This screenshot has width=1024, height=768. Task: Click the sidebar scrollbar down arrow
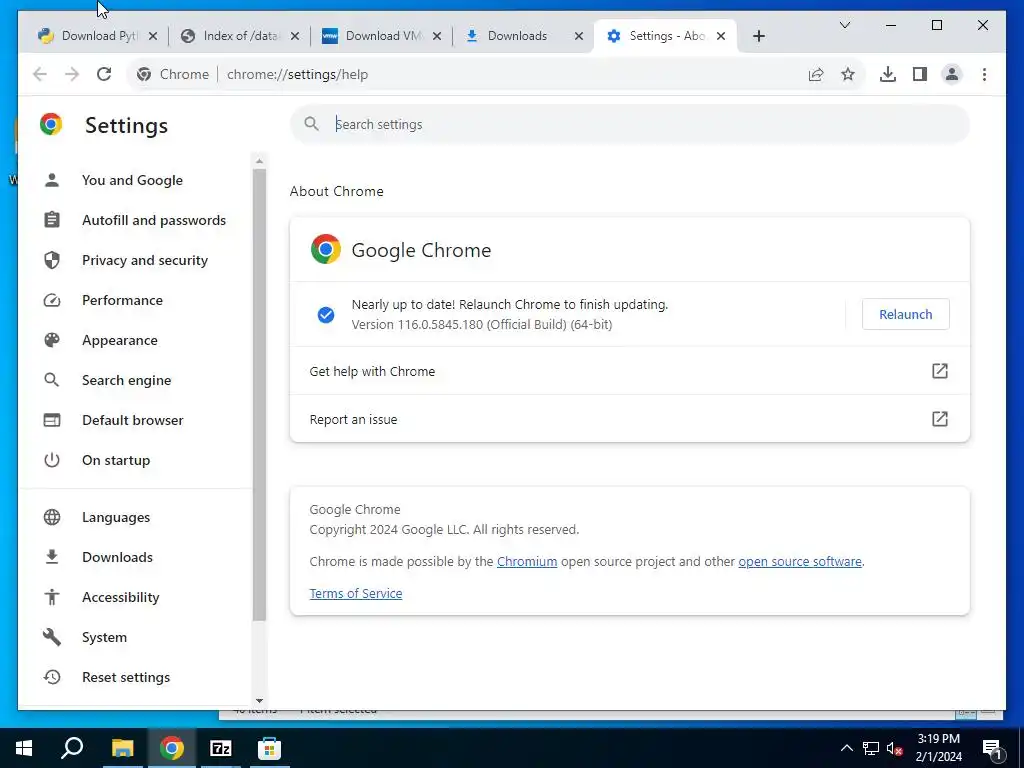pos(259,701)
